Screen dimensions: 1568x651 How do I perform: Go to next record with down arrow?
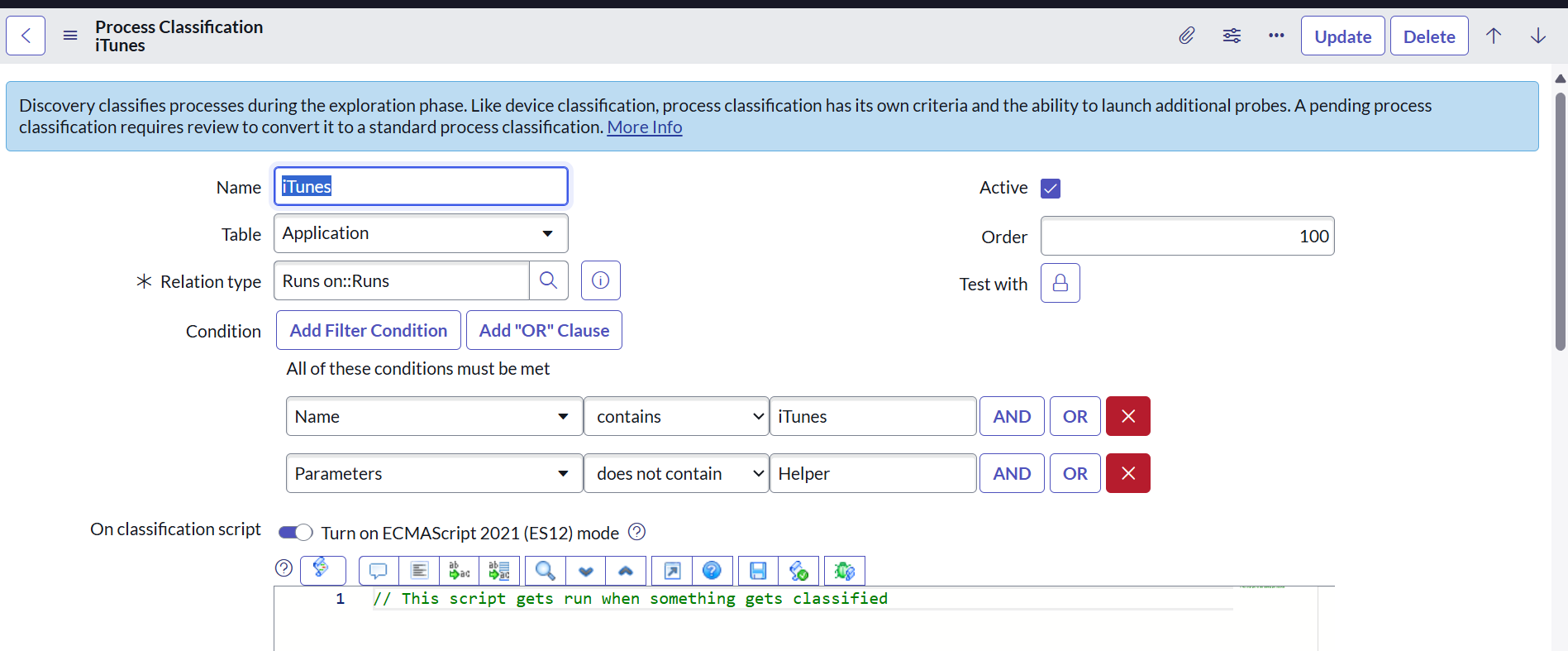coord(1538,36)
